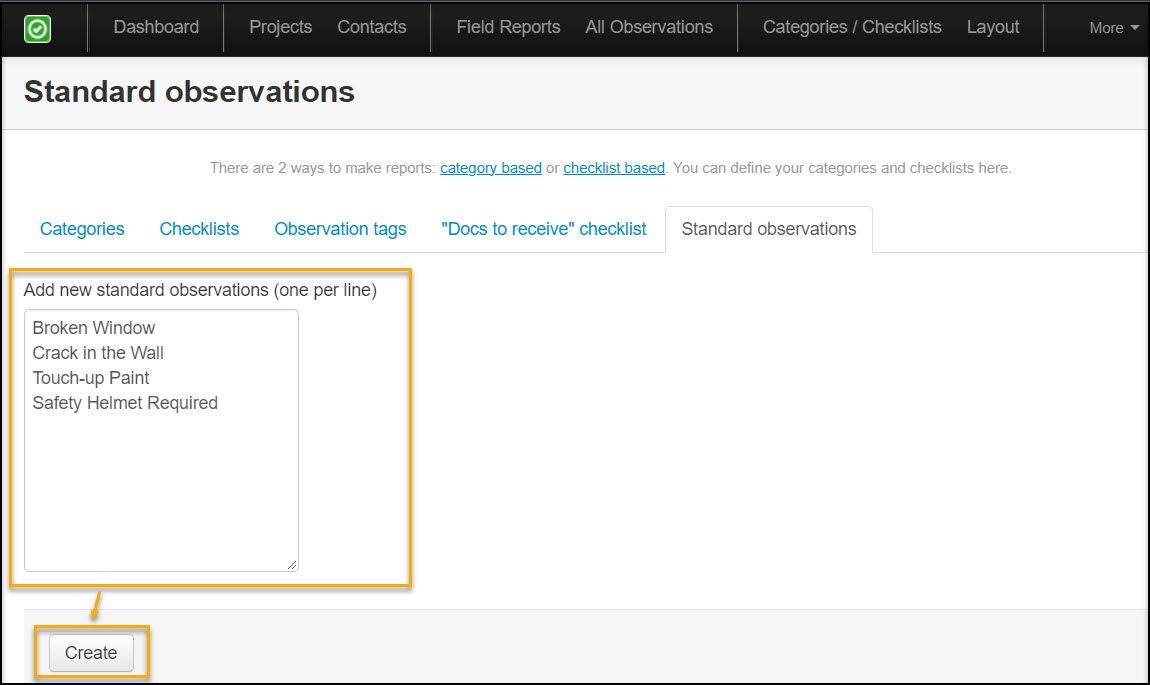This screenshot has width=1150, height=685.
Task: Switch to the Checklists tab
Action: 199,229
